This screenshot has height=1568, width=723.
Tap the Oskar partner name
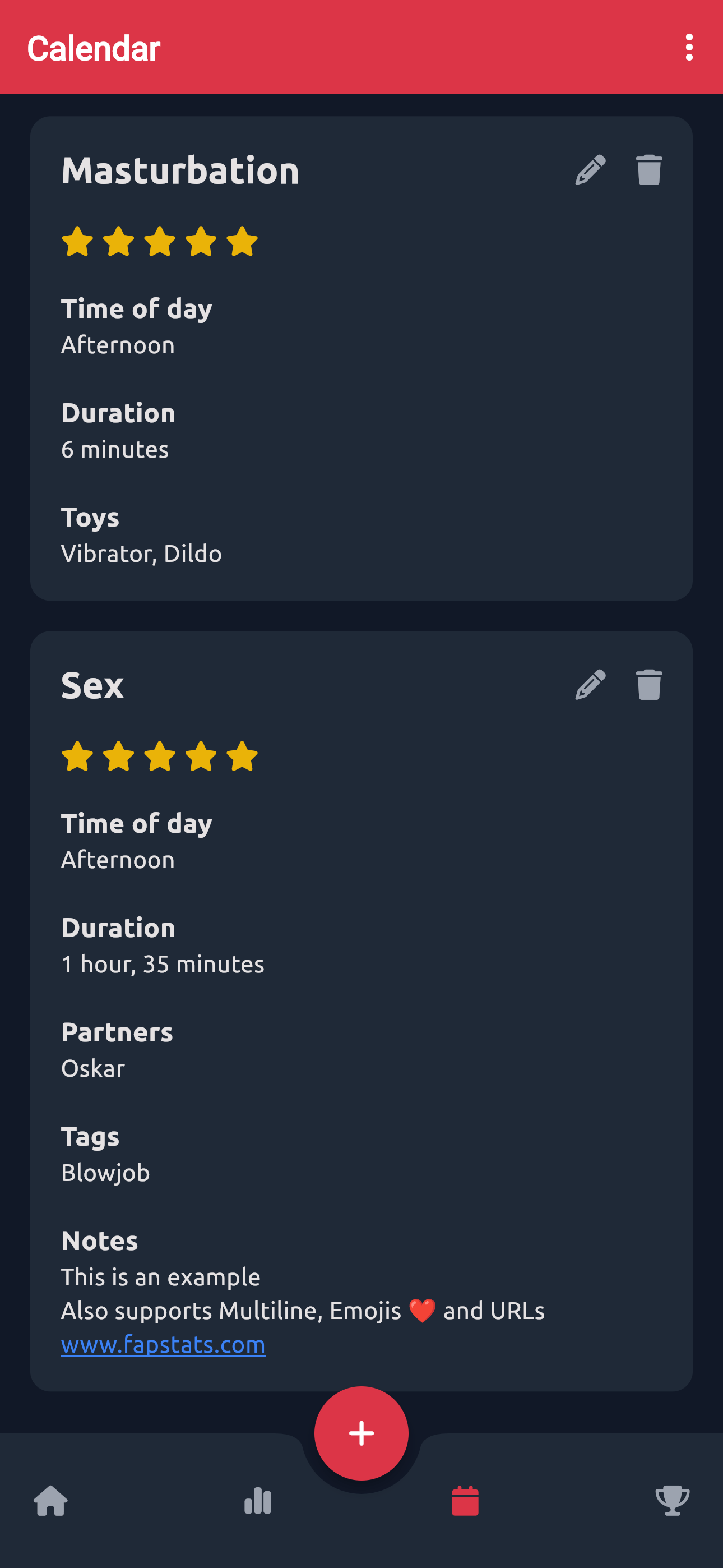93,1068
